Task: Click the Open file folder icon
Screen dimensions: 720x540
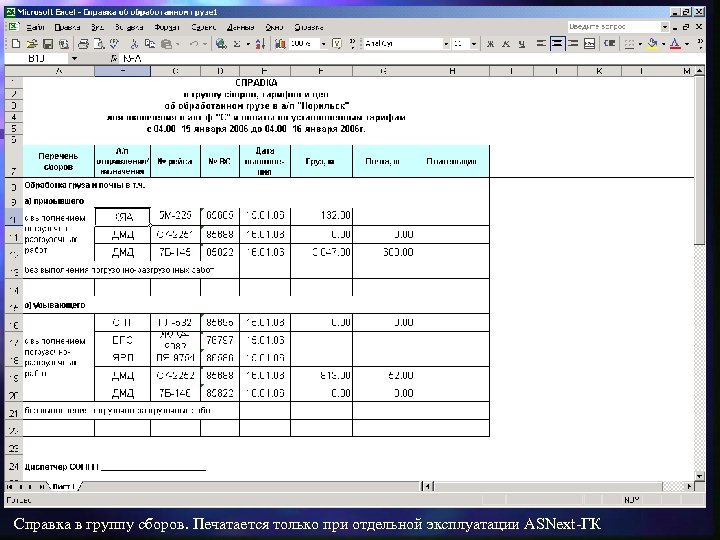Action: (32, 44)
